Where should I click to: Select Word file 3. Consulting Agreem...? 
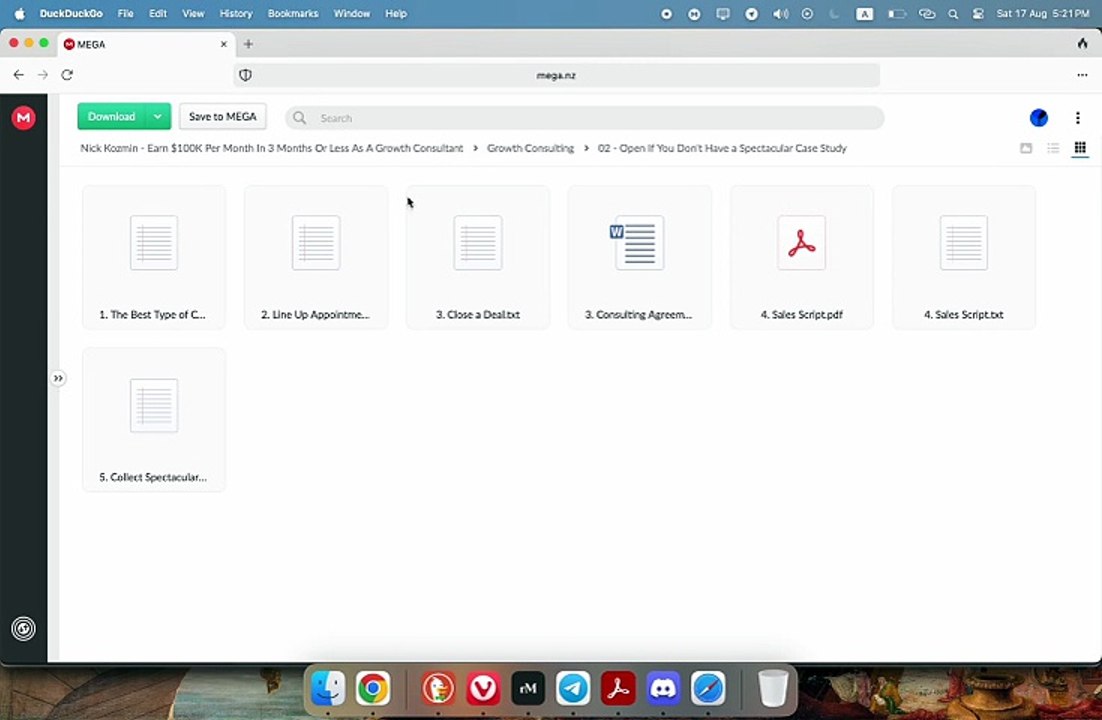(x=640, y=257)
